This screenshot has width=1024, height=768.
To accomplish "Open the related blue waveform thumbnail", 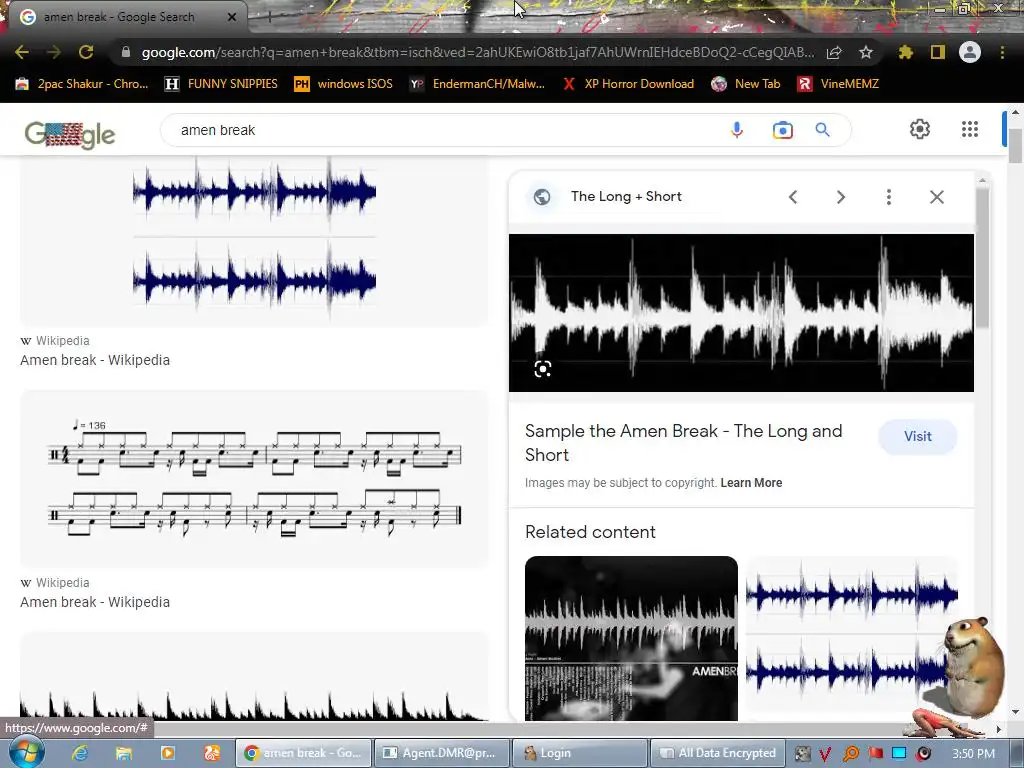I will [851, 633].
